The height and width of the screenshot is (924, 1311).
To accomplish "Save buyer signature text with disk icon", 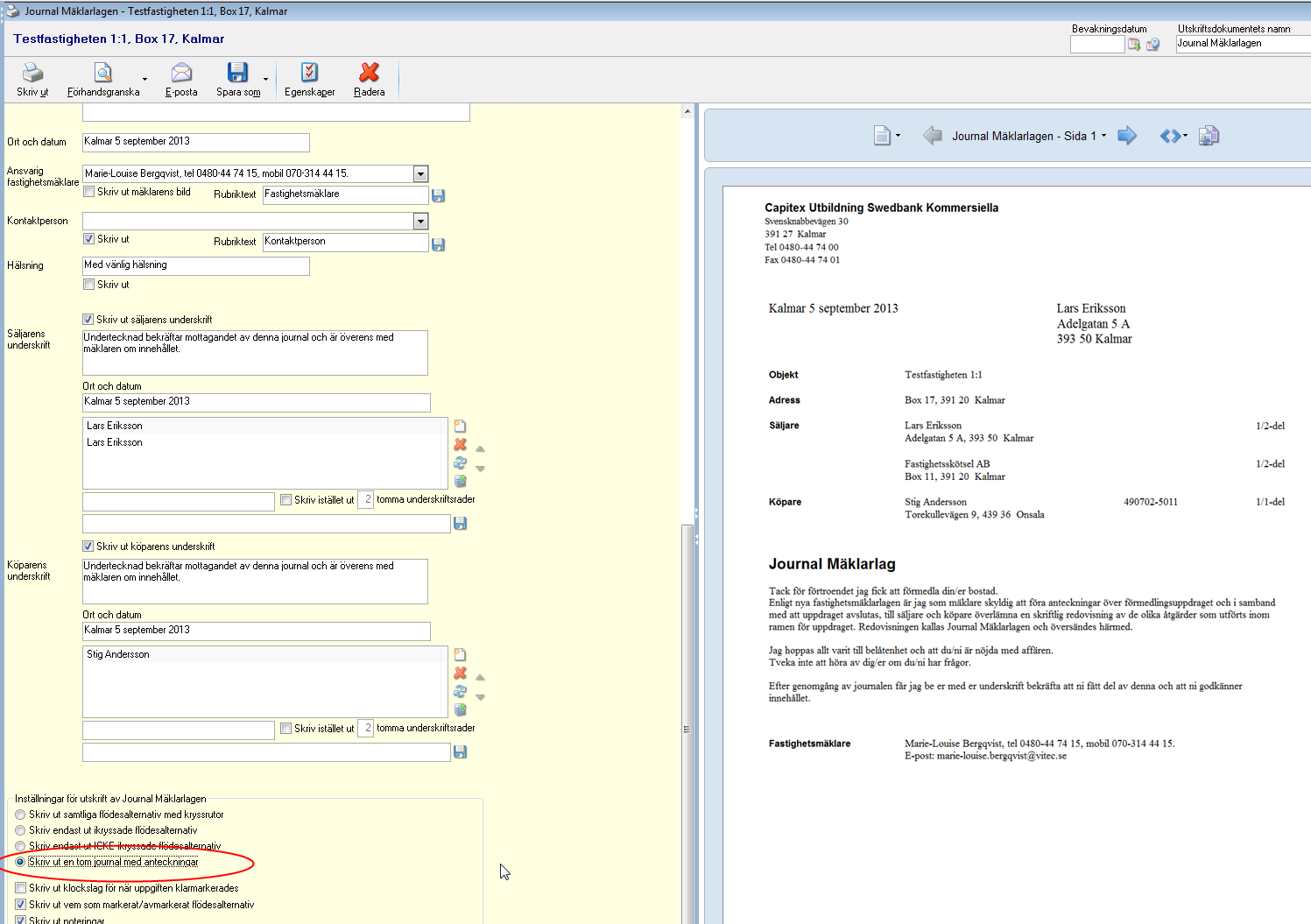I will [x=460, y=751].
